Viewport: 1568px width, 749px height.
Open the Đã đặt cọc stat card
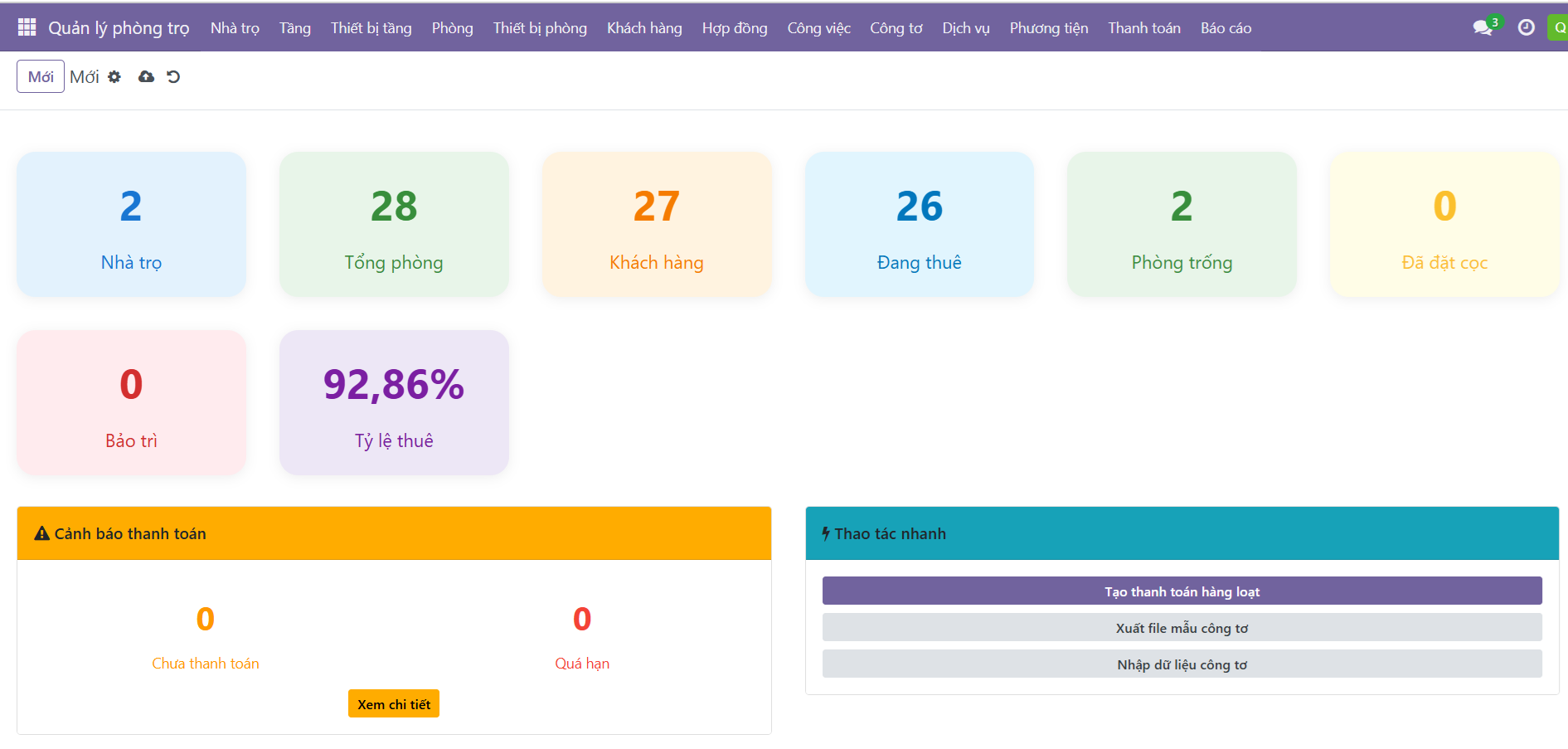click(x=1444, y=224)
